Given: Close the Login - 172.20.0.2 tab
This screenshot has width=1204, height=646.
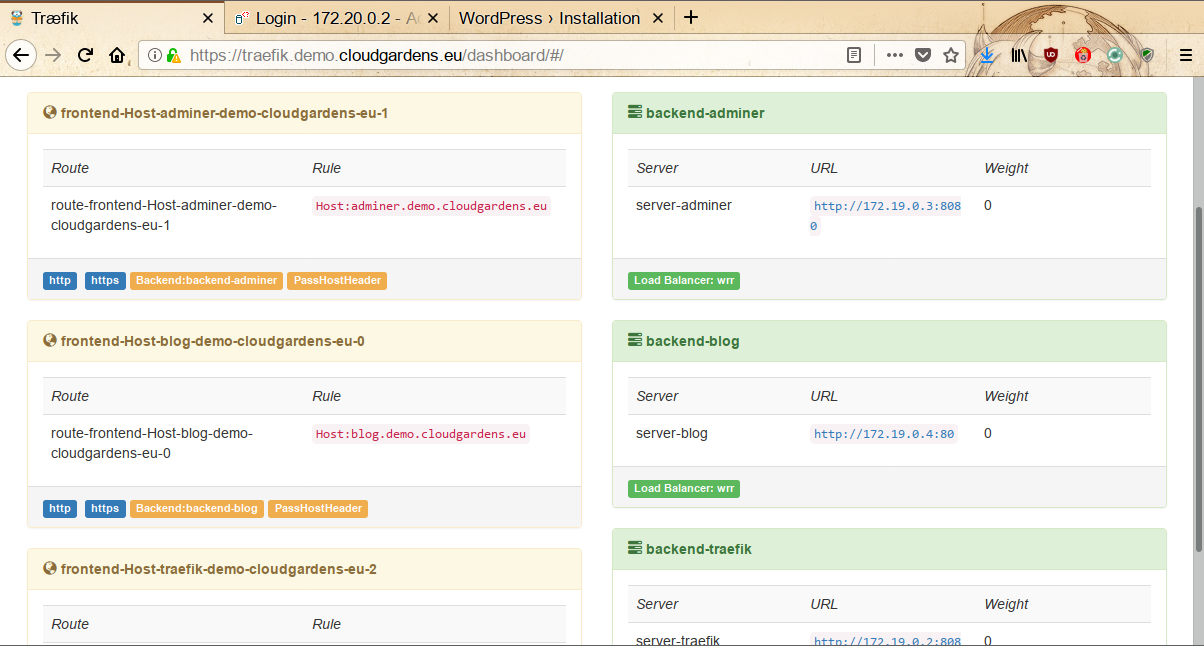Looking at the screenshot, I should click(432, 18).
